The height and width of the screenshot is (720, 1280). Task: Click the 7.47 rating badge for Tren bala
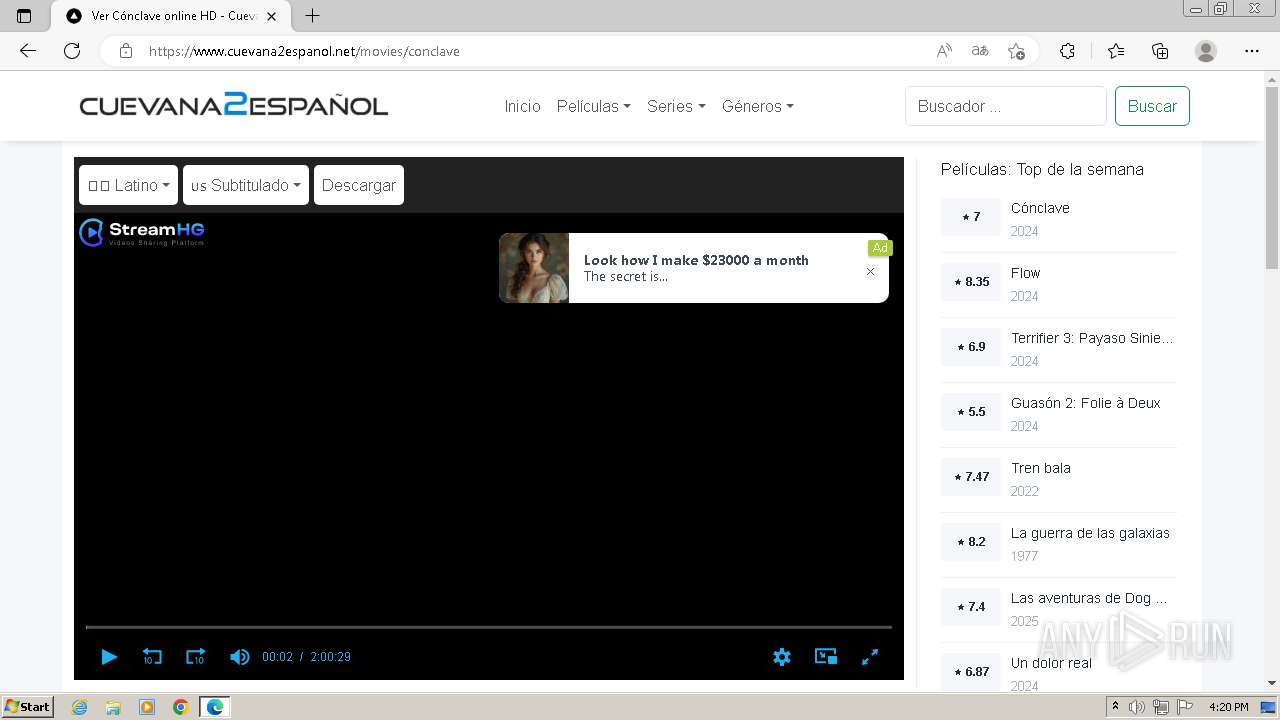pos(970,477)
